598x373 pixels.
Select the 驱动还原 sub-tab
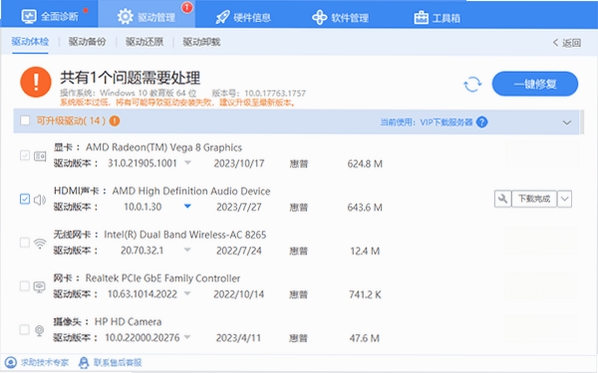click(x=145, y=42)
